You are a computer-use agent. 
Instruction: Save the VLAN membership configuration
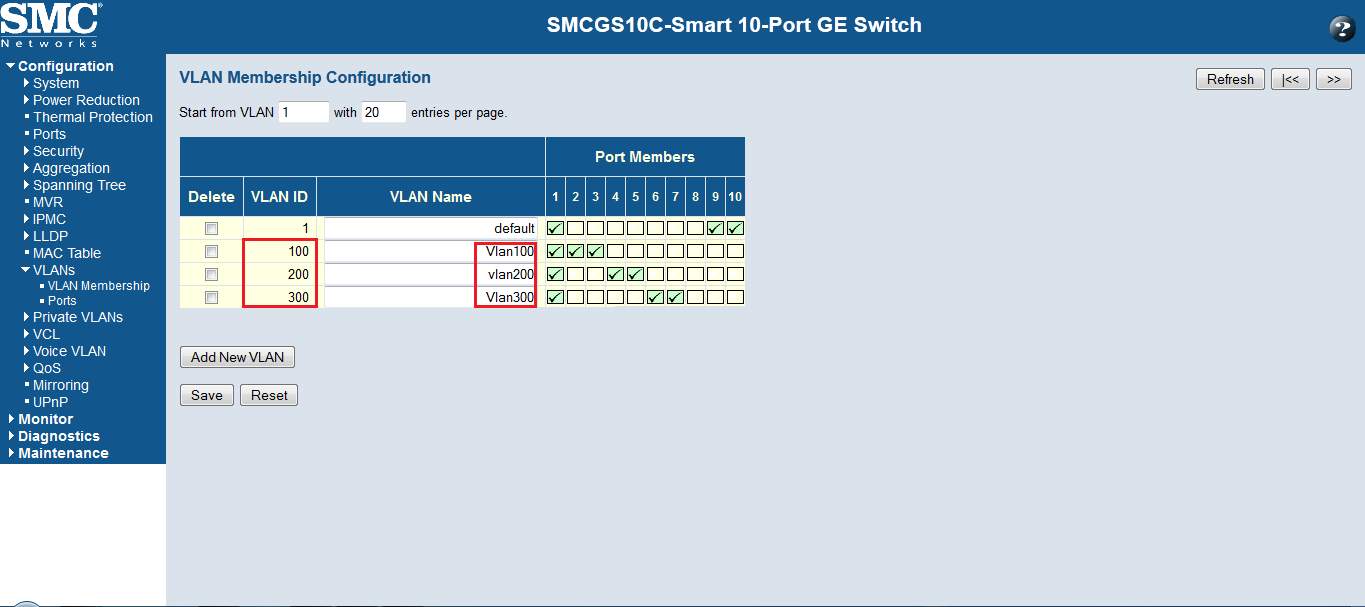206,395
